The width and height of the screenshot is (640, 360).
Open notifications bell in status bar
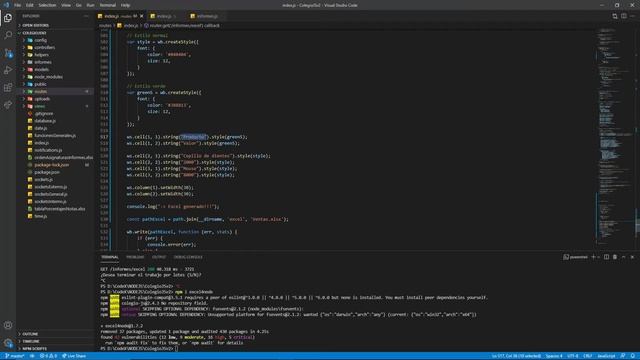633,356
